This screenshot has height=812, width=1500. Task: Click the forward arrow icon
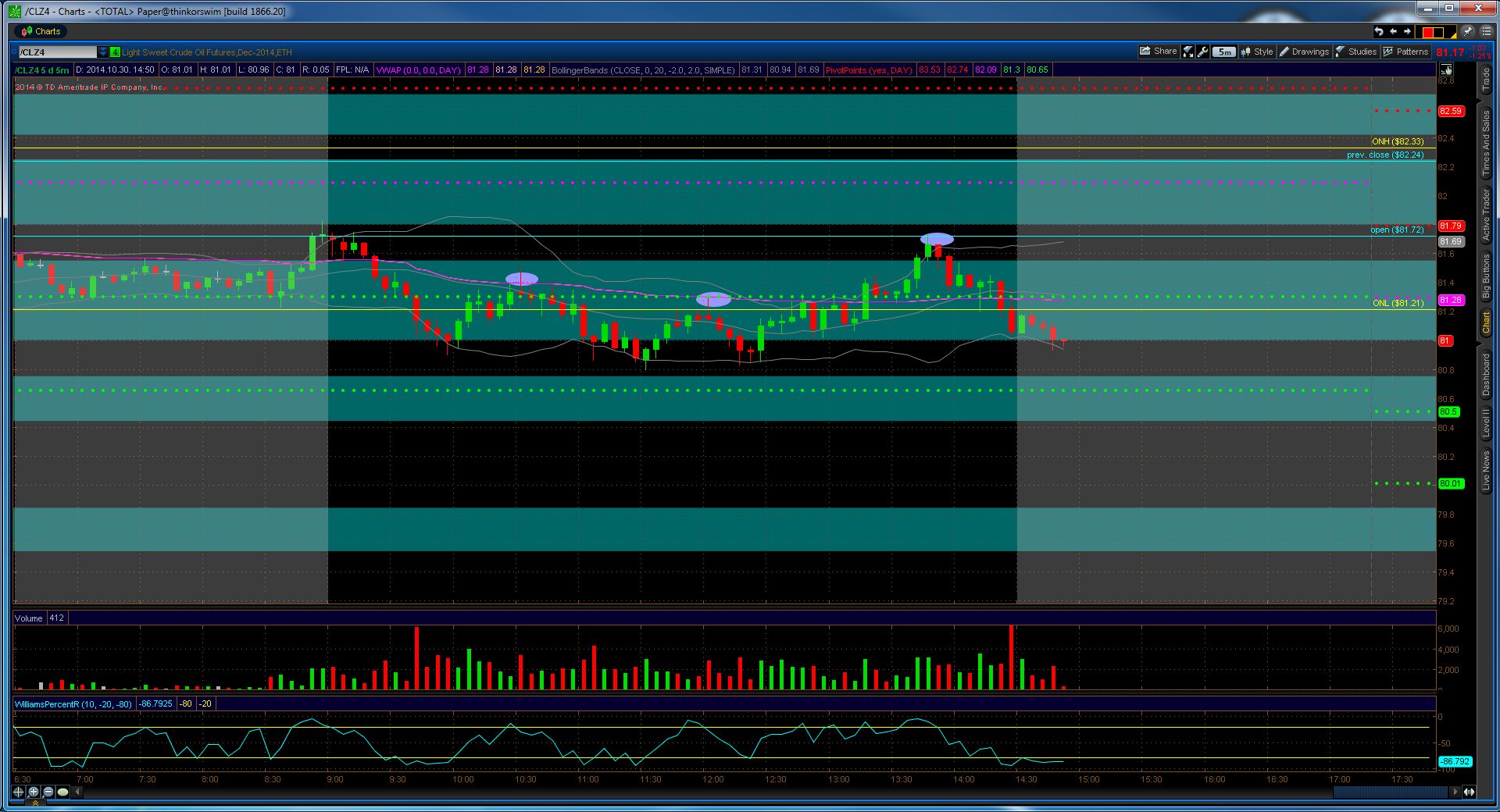[1407, 31]
